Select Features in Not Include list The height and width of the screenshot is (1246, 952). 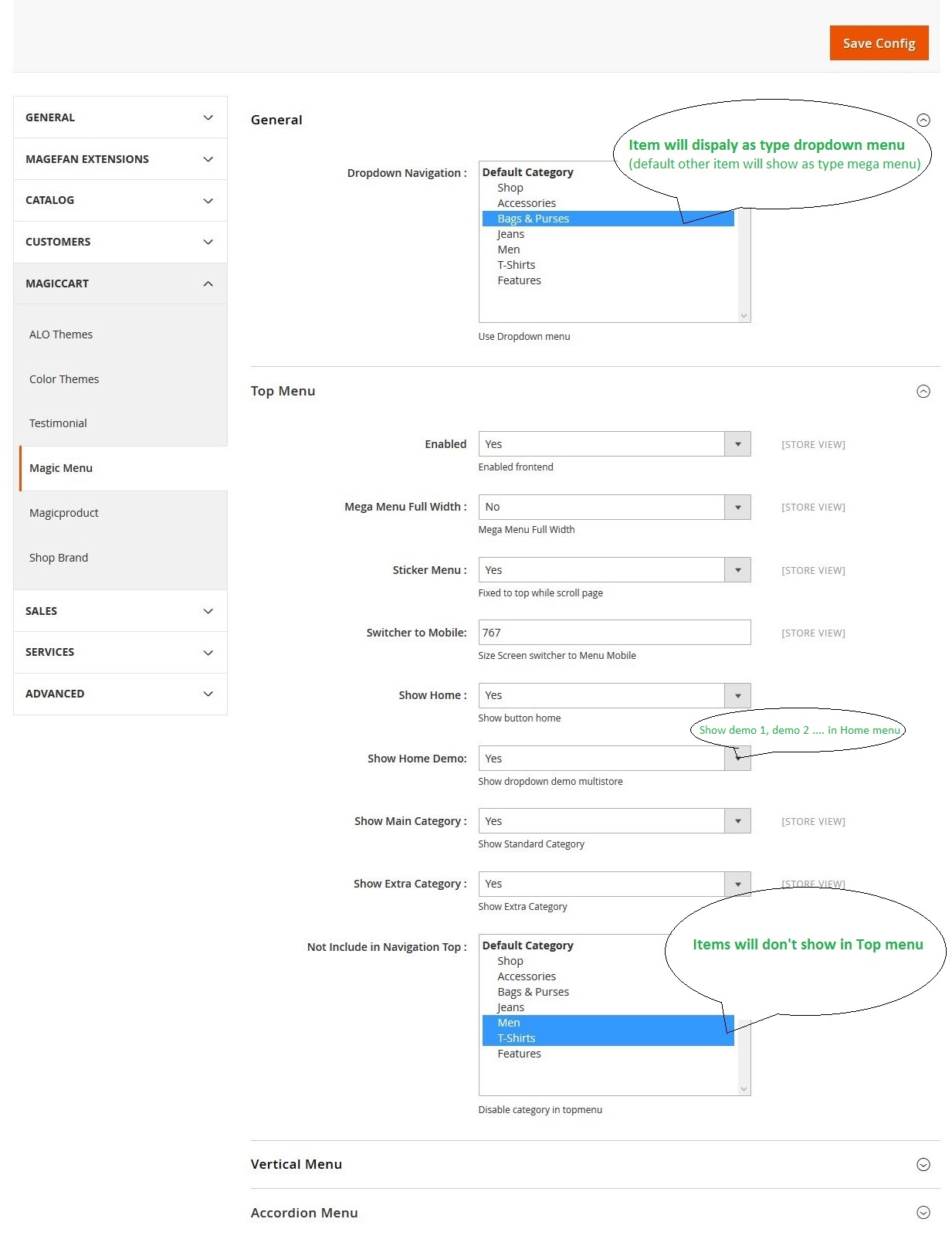pyautogui.click(x=519, y=1054)
